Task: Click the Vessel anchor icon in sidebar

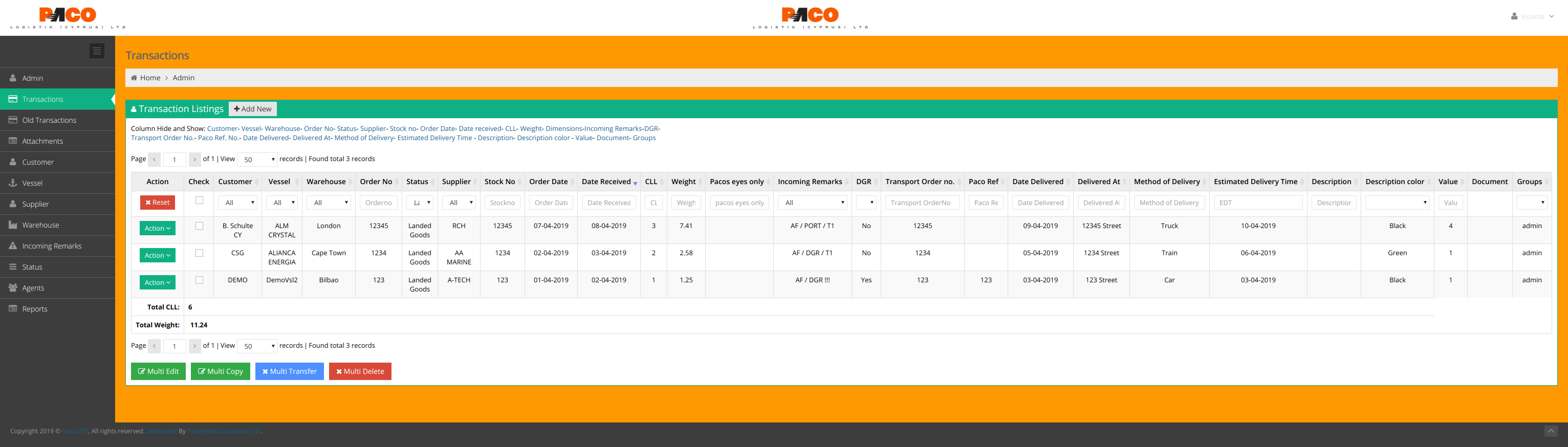Action: [13, 183]
